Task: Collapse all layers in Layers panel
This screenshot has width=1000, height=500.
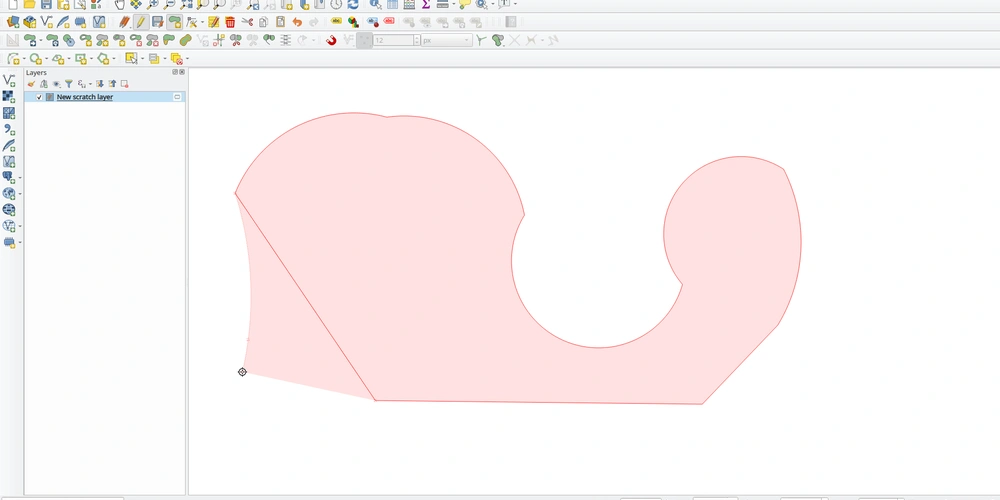Action: pyautogui.click(x=112, y=84)
